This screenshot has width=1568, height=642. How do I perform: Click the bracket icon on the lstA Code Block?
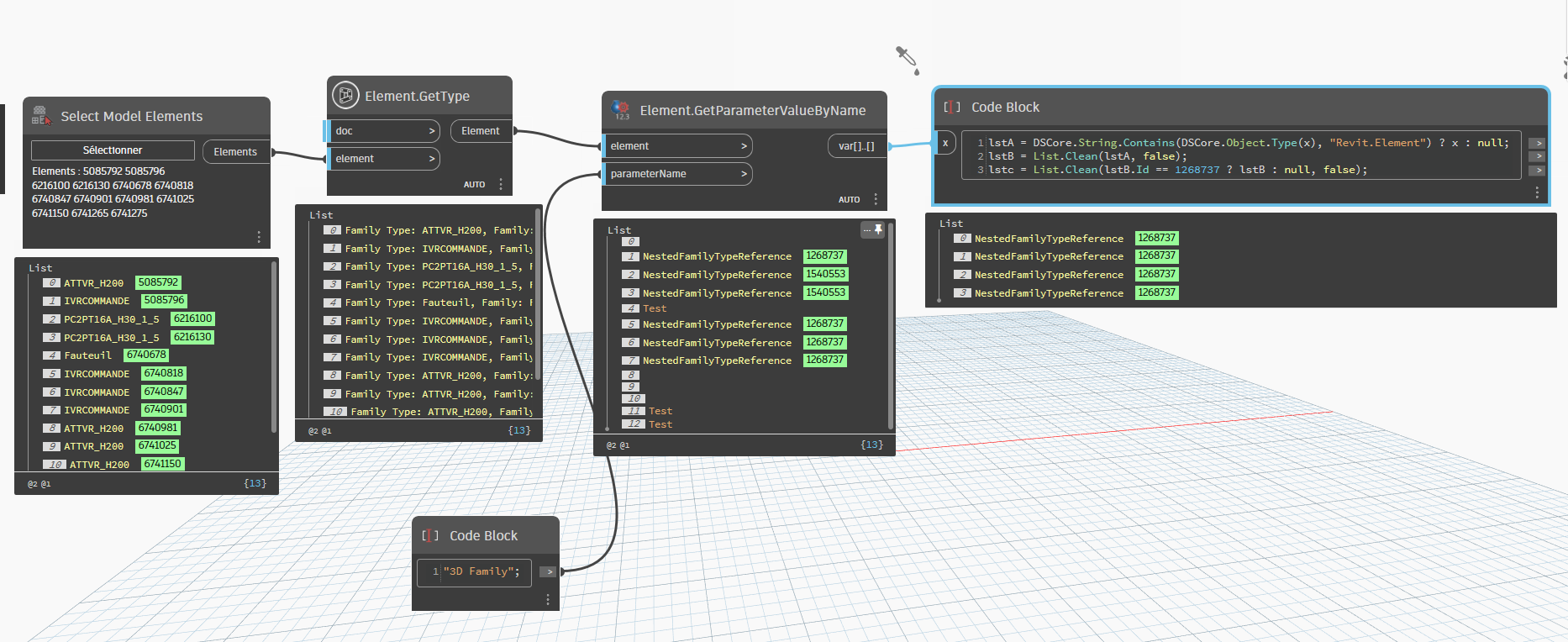[x=951, y=107]
